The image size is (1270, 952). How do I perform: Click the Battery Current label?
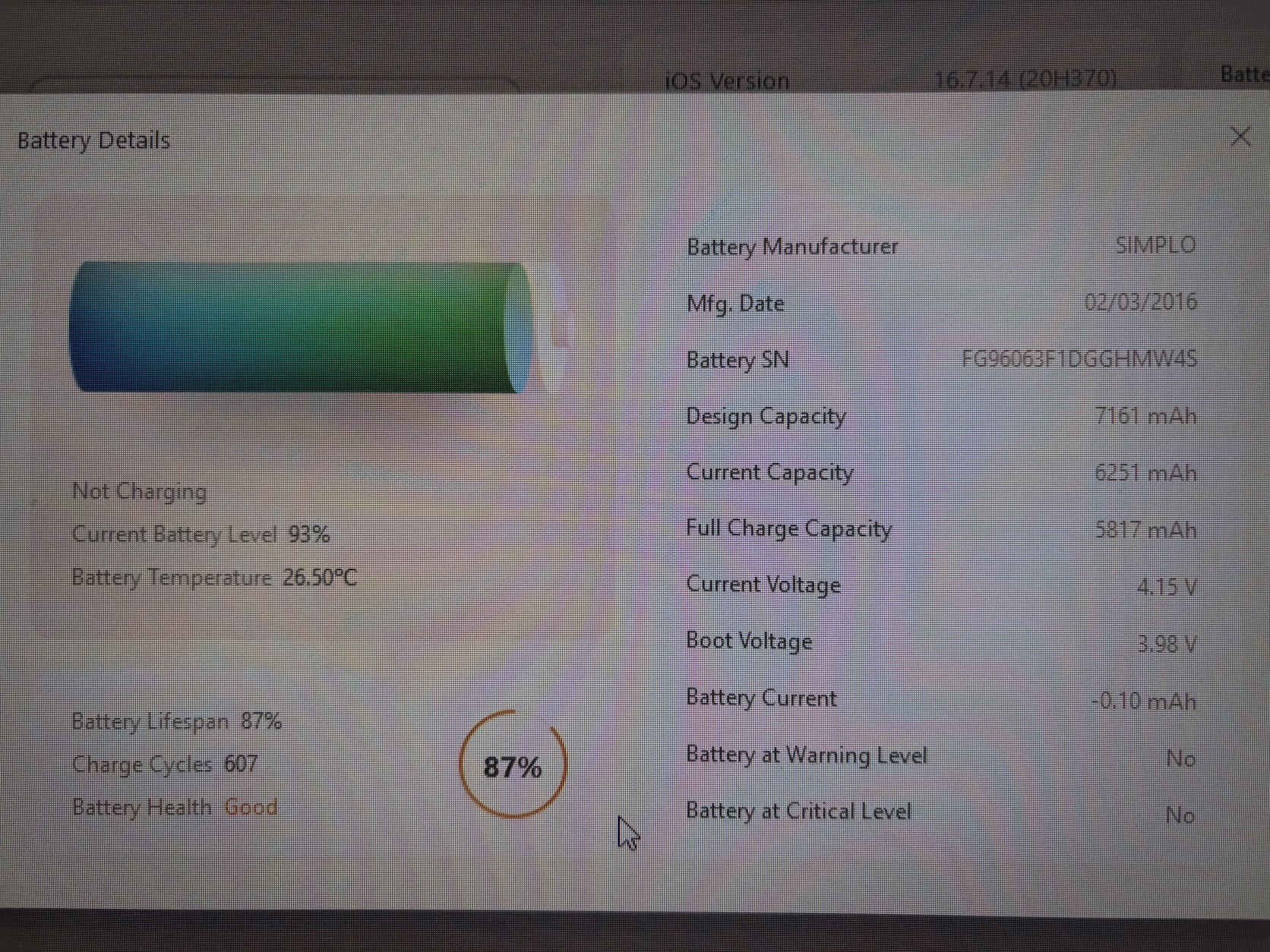pos(761,698)
